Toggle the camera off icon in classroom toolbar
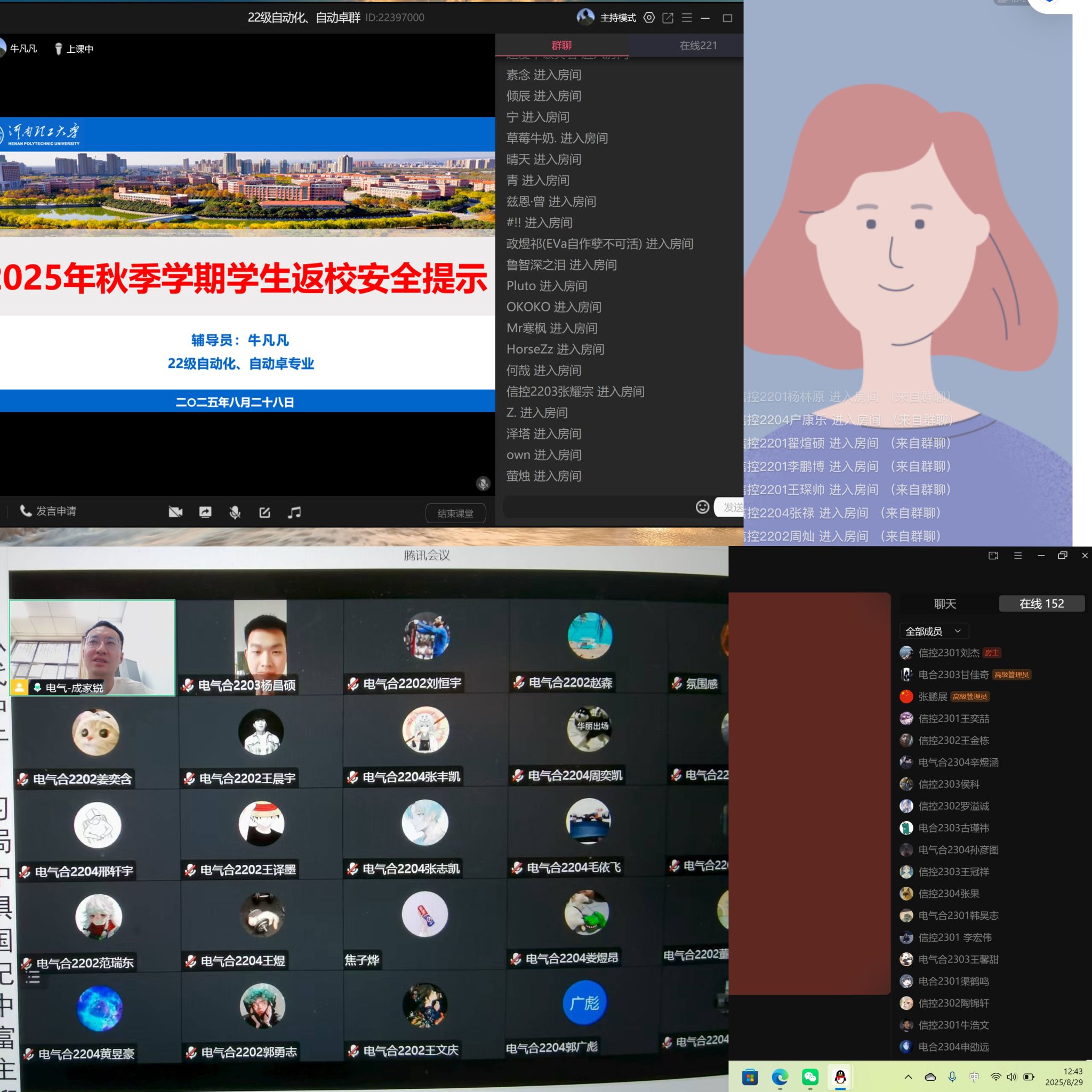The width and height of the screenshot is (1092, 1092). point(175,512)
